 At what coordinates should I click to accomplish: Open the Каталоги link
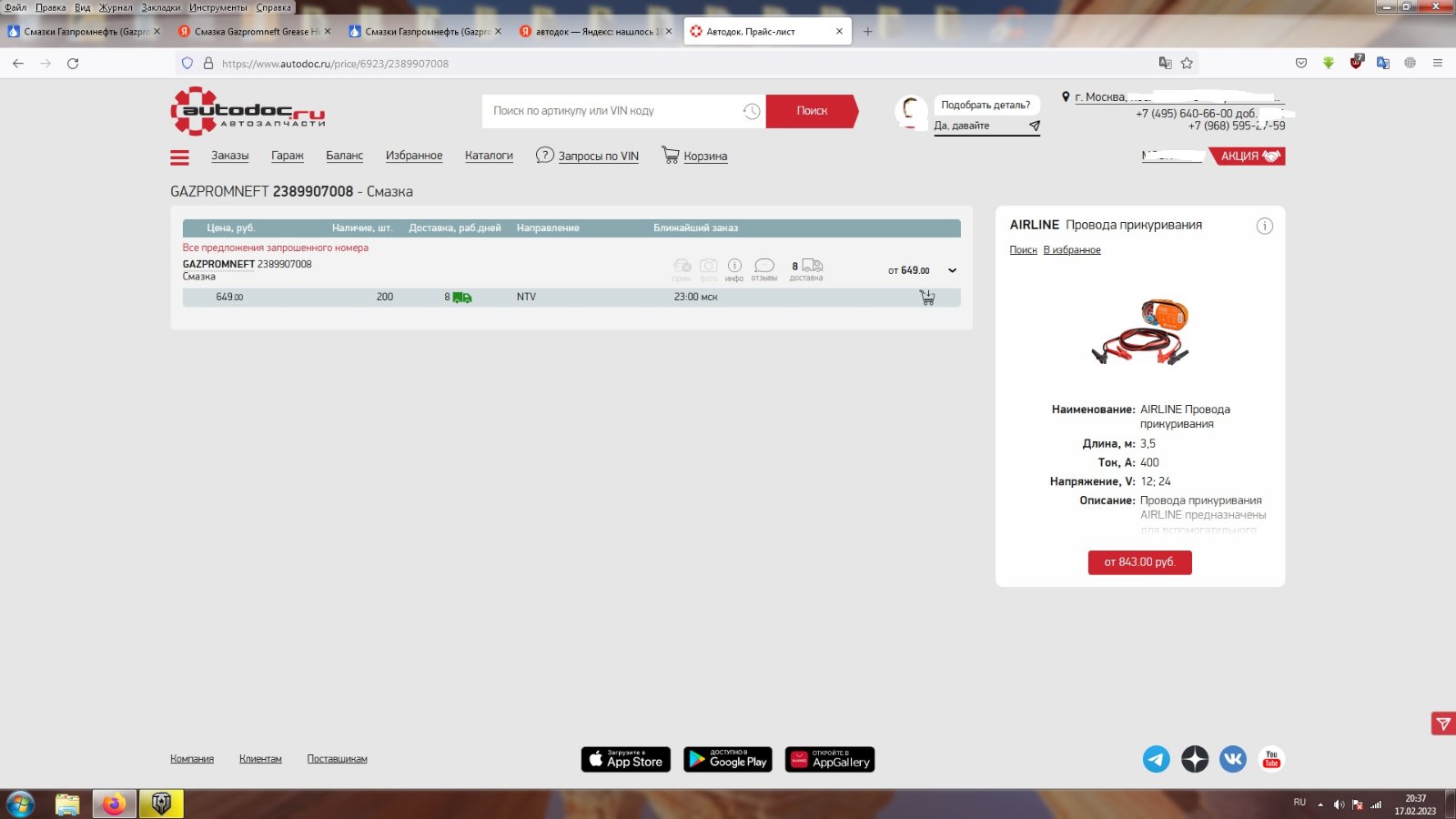click(489, 156)
